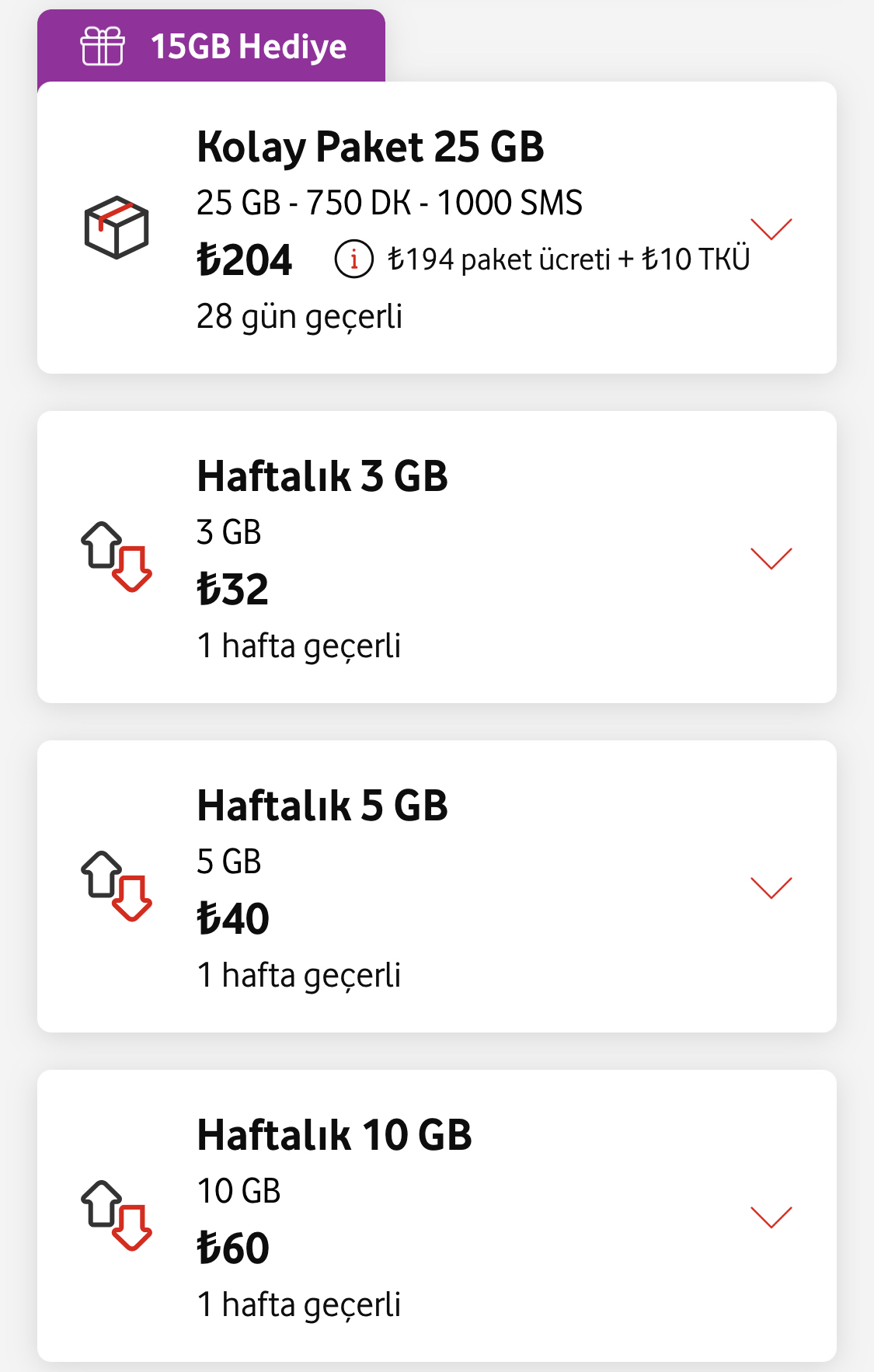The width and height of the screenshot is (874, 1372).
Task: Open the Kolay Paket 25 GB title
Action: tap(371, 148)
